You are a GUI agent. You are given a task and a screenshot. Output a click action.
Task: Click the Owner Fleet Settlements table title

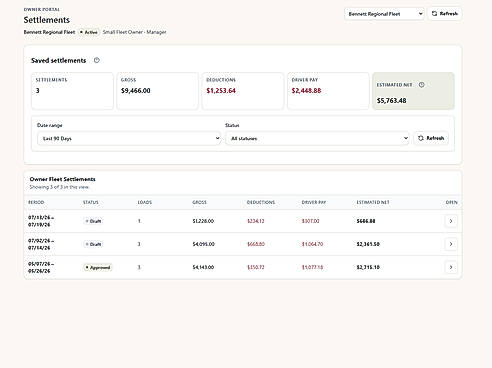pyautogui.click(x=62, y=179)
